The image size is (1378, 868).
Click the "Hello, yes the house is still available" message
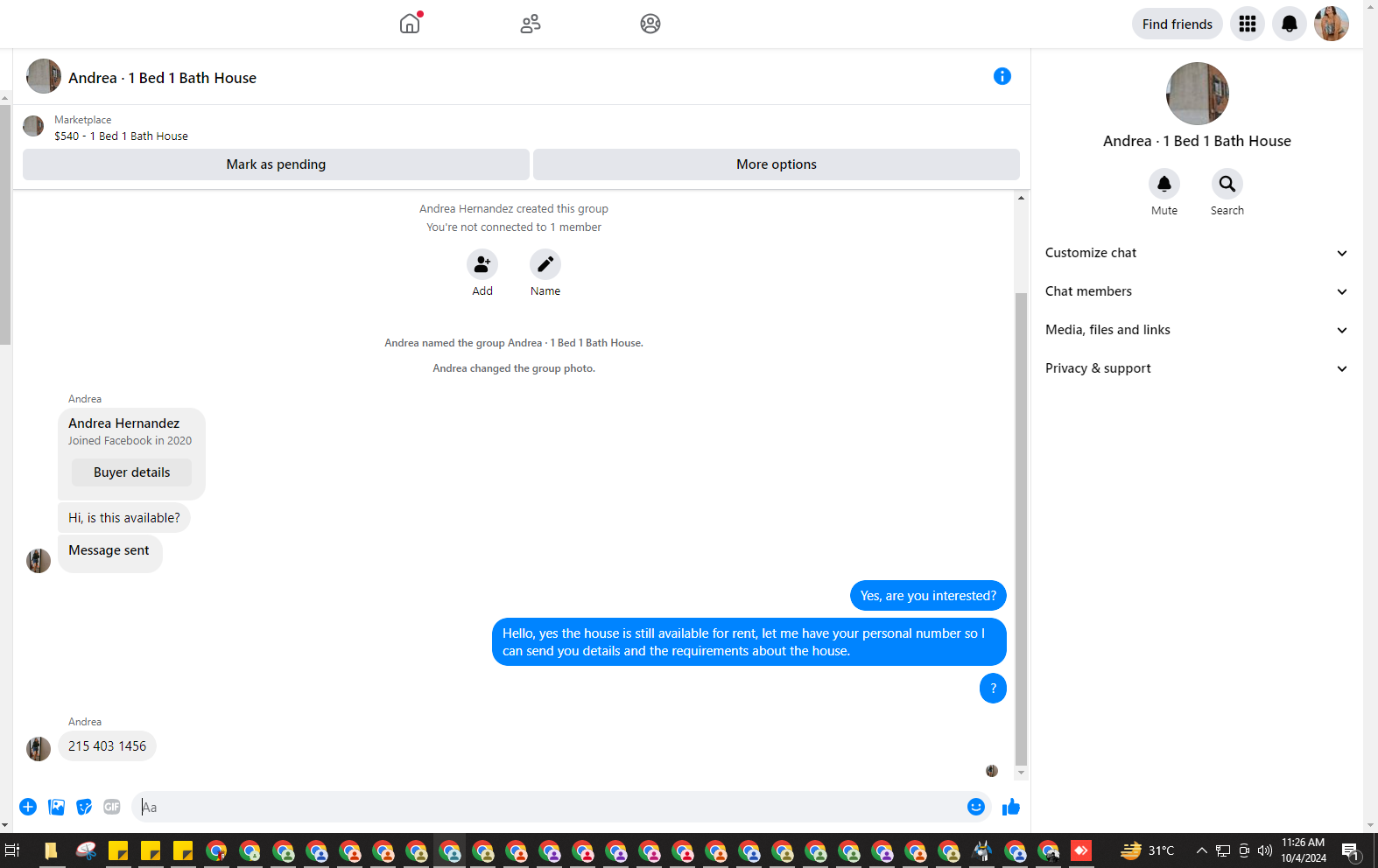click(x=749, y=642)
